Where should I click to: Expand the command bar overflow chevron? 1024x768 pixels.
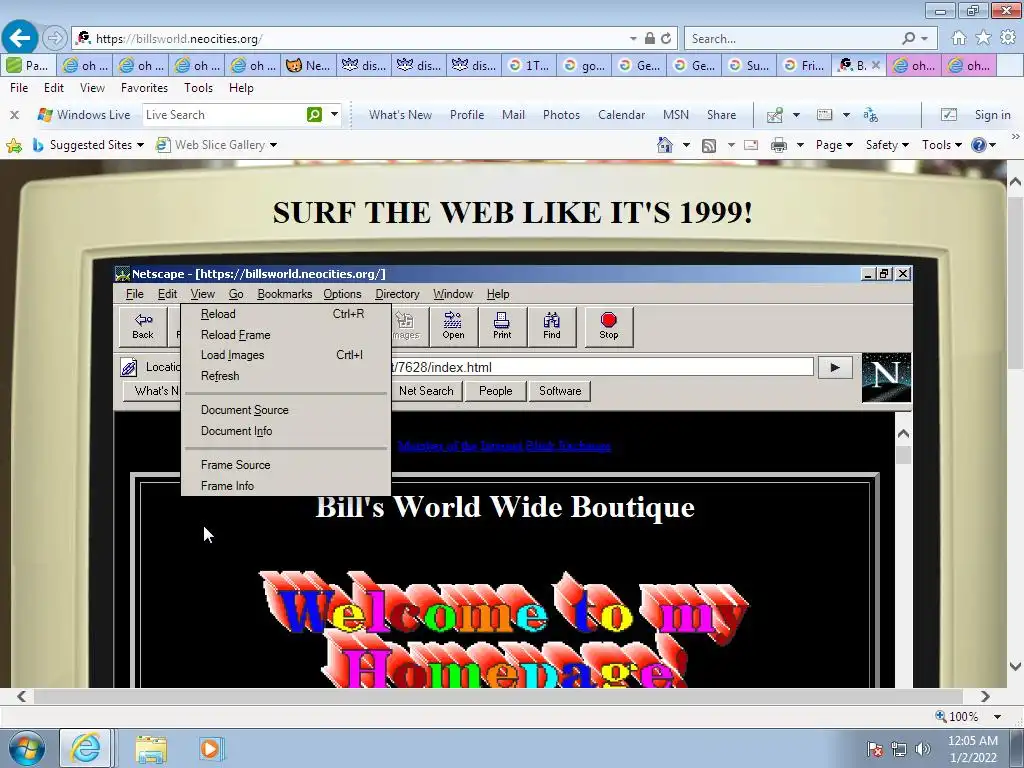pyautogui.click(x=1015, y=136)
